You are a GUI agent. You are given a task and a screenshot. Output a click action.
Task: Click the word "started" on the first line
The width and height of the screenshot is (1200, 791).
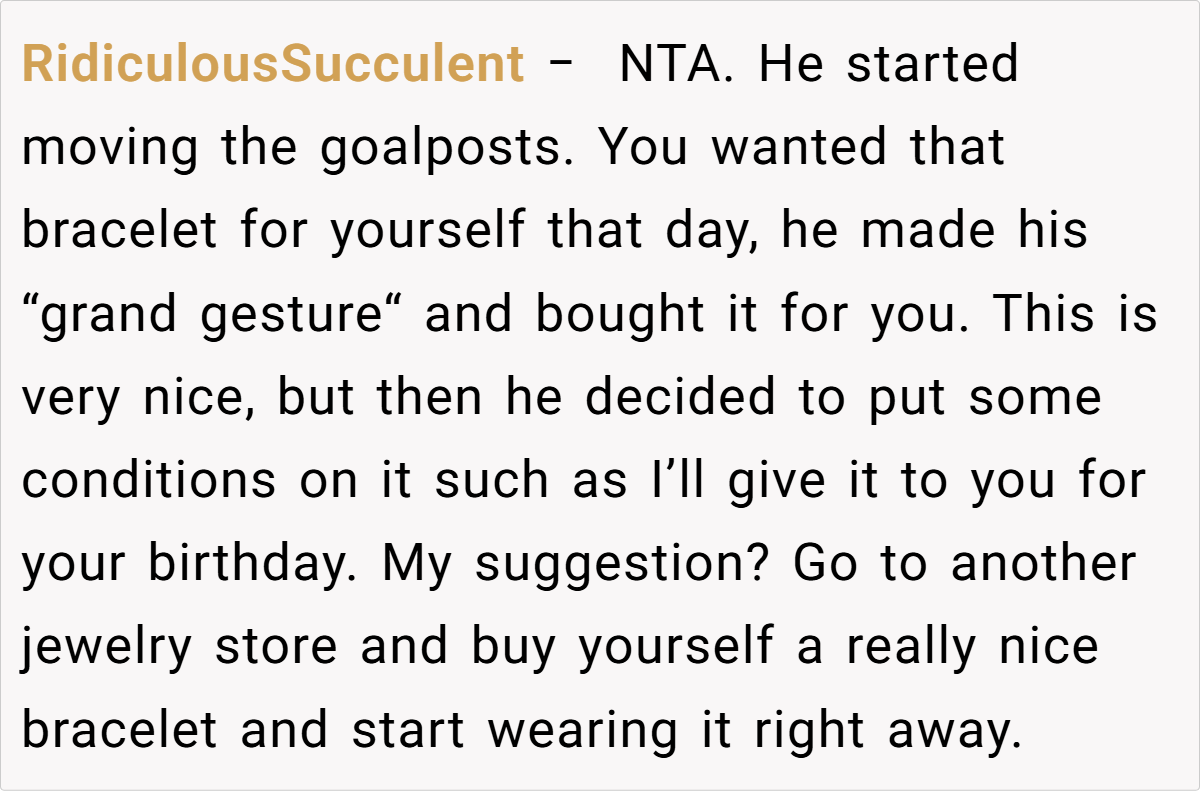pos(932,65)
